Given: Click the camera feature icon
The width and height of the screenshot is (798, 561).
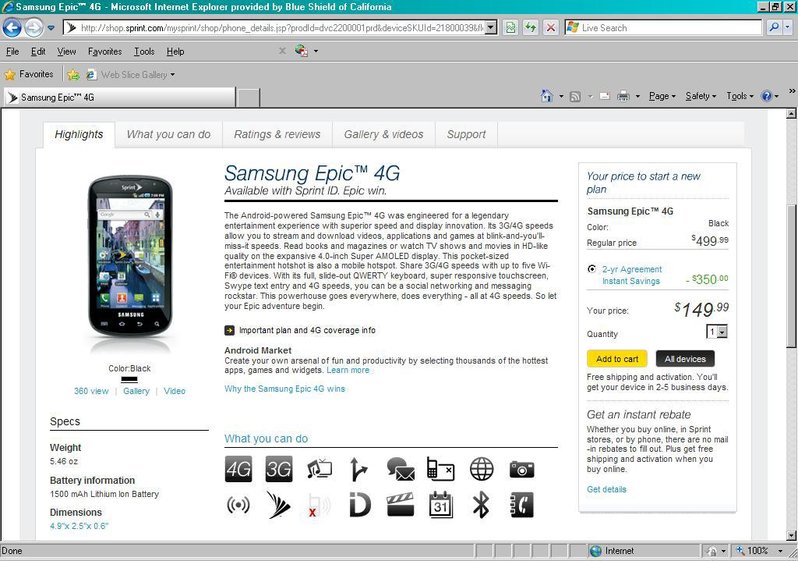Looking at the screenshot, I should (x=522, y=469).
